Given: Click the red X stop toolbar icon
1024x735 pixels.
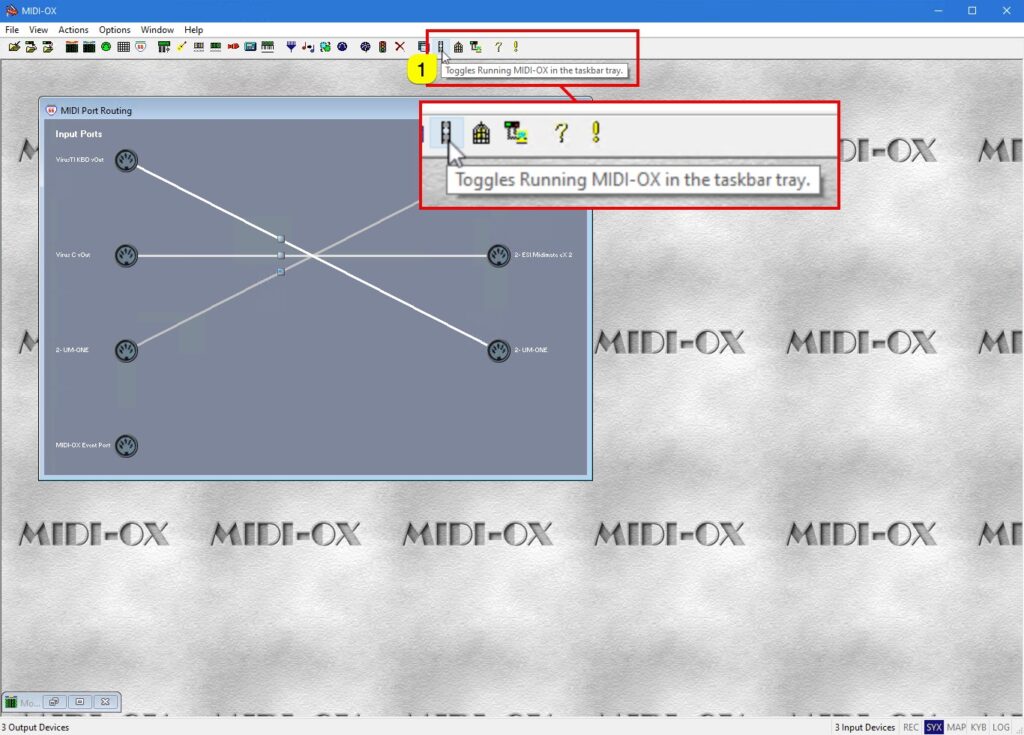Looking at the screenshot, I should tap(400, 46).
